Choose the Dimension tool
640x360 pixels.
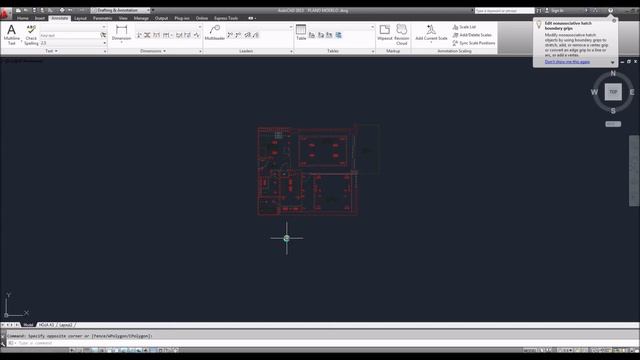point(121,32)
